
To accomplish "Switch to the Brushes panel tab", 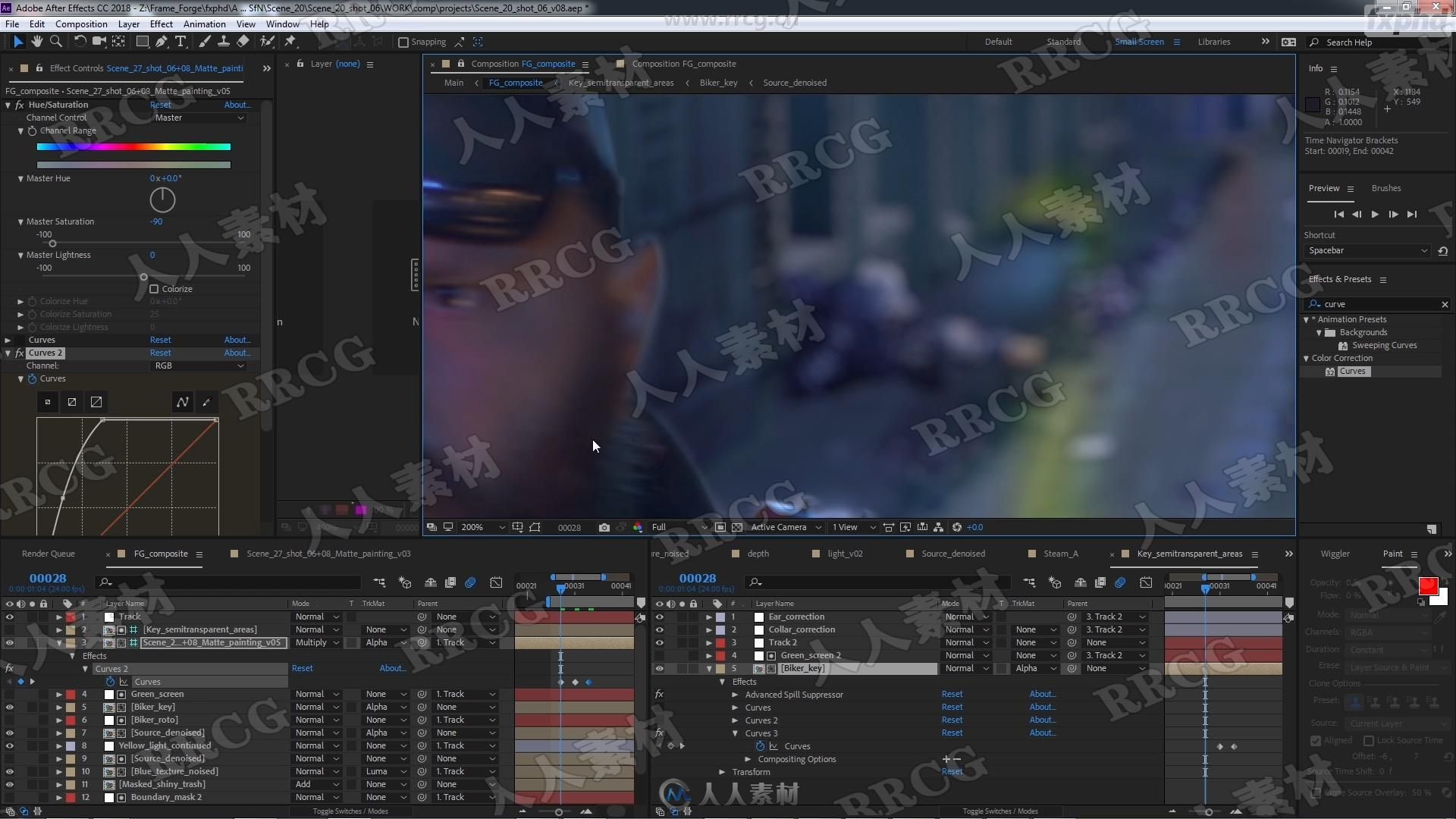I will [x=1385, y=188].
